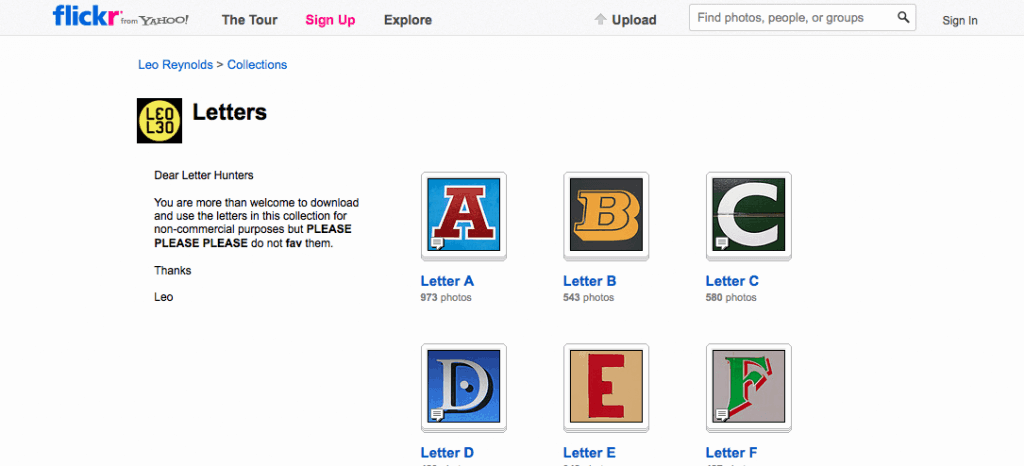Click into the Find photos search field
The height and width of the screenshot is (466, 1024).
794,18
